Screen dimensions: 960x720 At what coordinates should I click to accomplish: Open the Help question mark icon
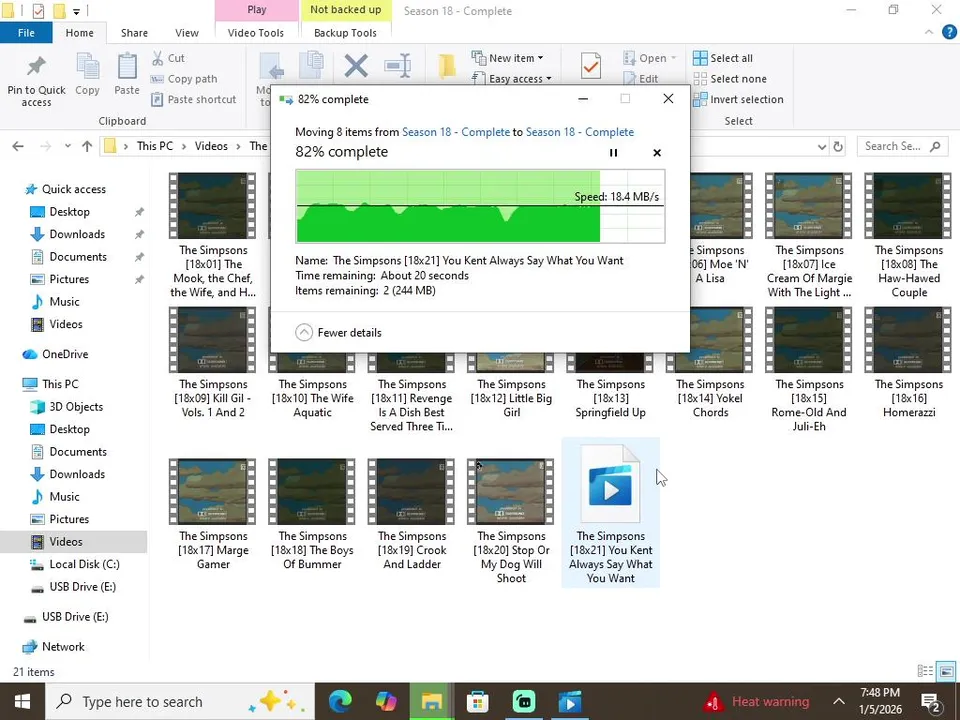(949, 32)
